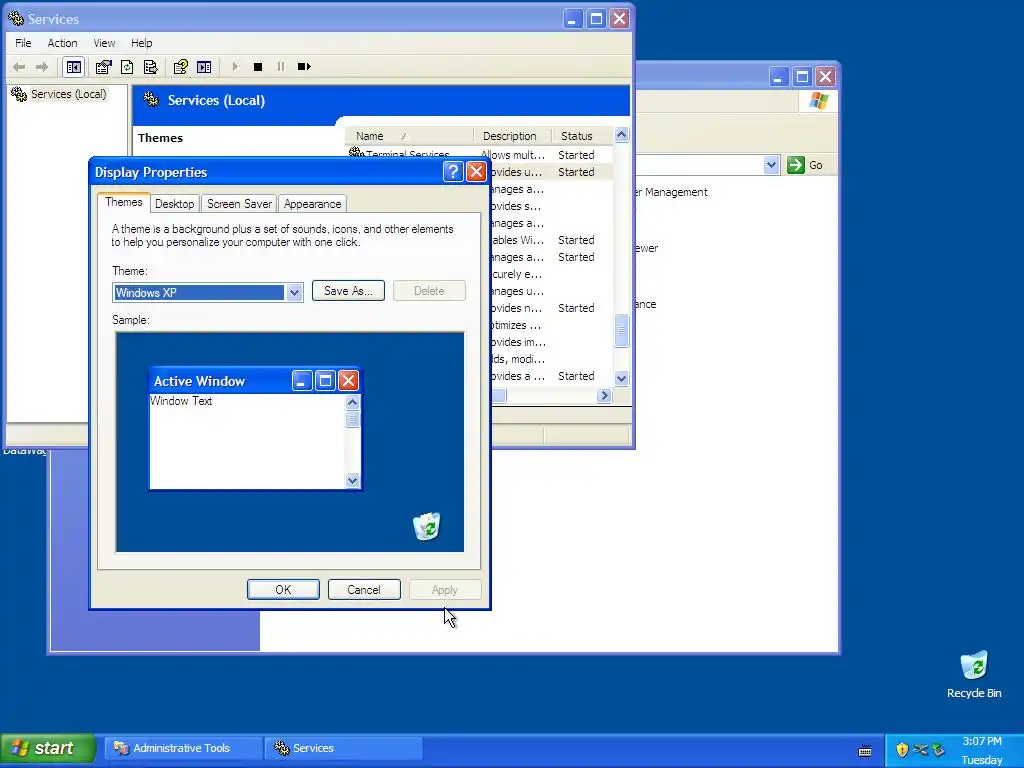Open the File menu in Services
The height and width of the screenshot is (768, 1024).
point(23,43)
